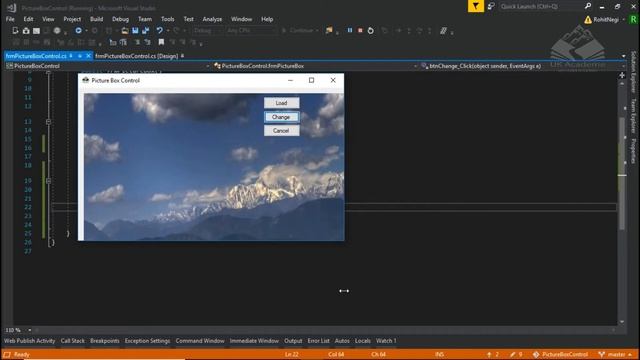Click the Change button in the form
The width and height of the screenshot is (640, 360).
(281, 117)
